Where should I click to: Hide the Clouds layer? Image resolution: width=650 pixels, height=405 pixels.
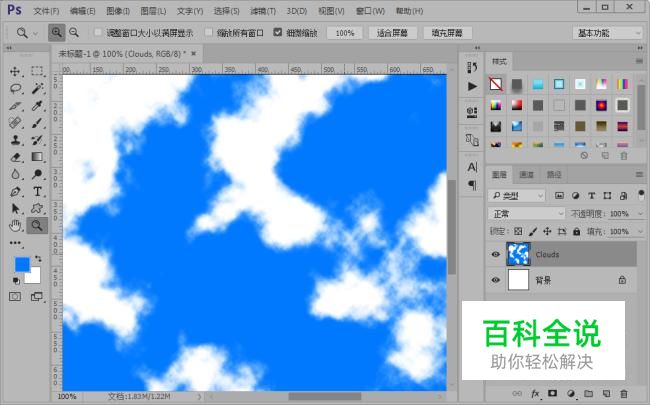[495, 254]
